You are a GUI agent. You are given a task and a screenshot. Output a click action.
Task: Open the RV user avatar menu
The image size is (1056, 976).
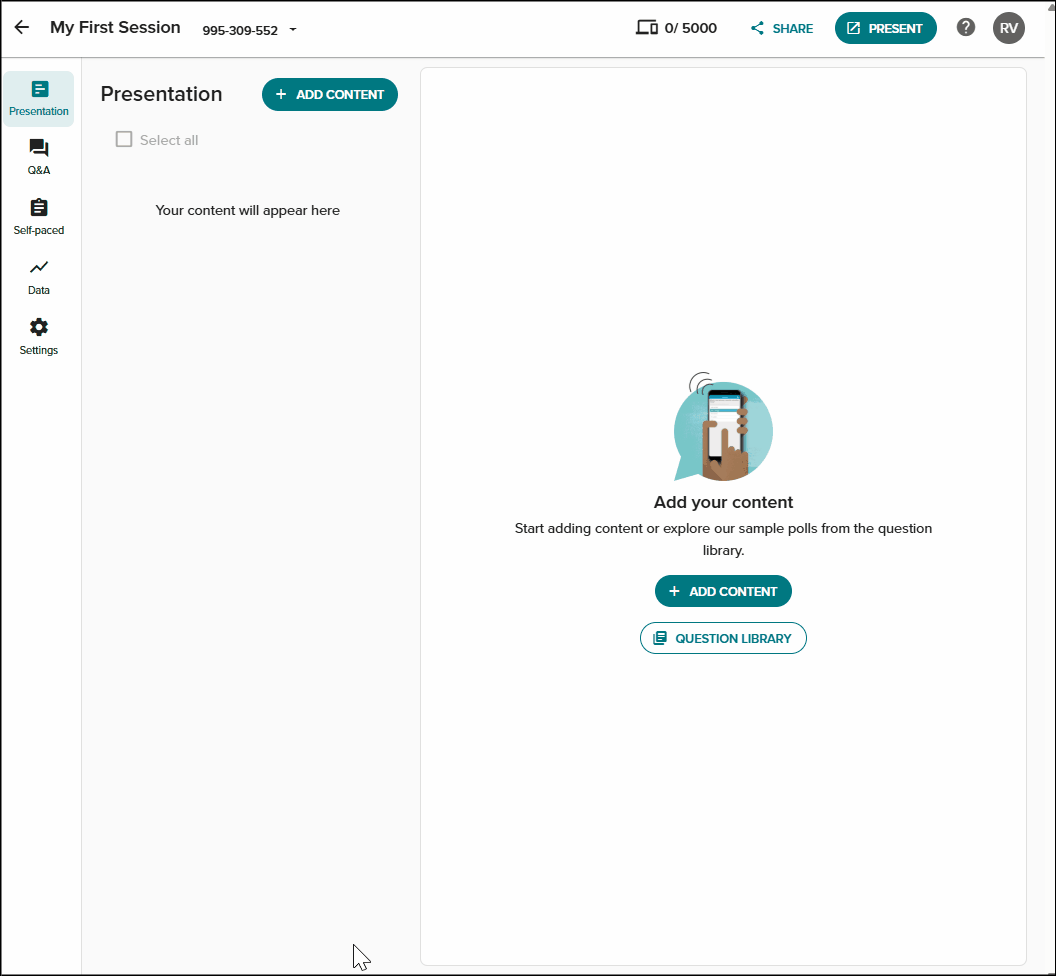[x=1008, y=28]
